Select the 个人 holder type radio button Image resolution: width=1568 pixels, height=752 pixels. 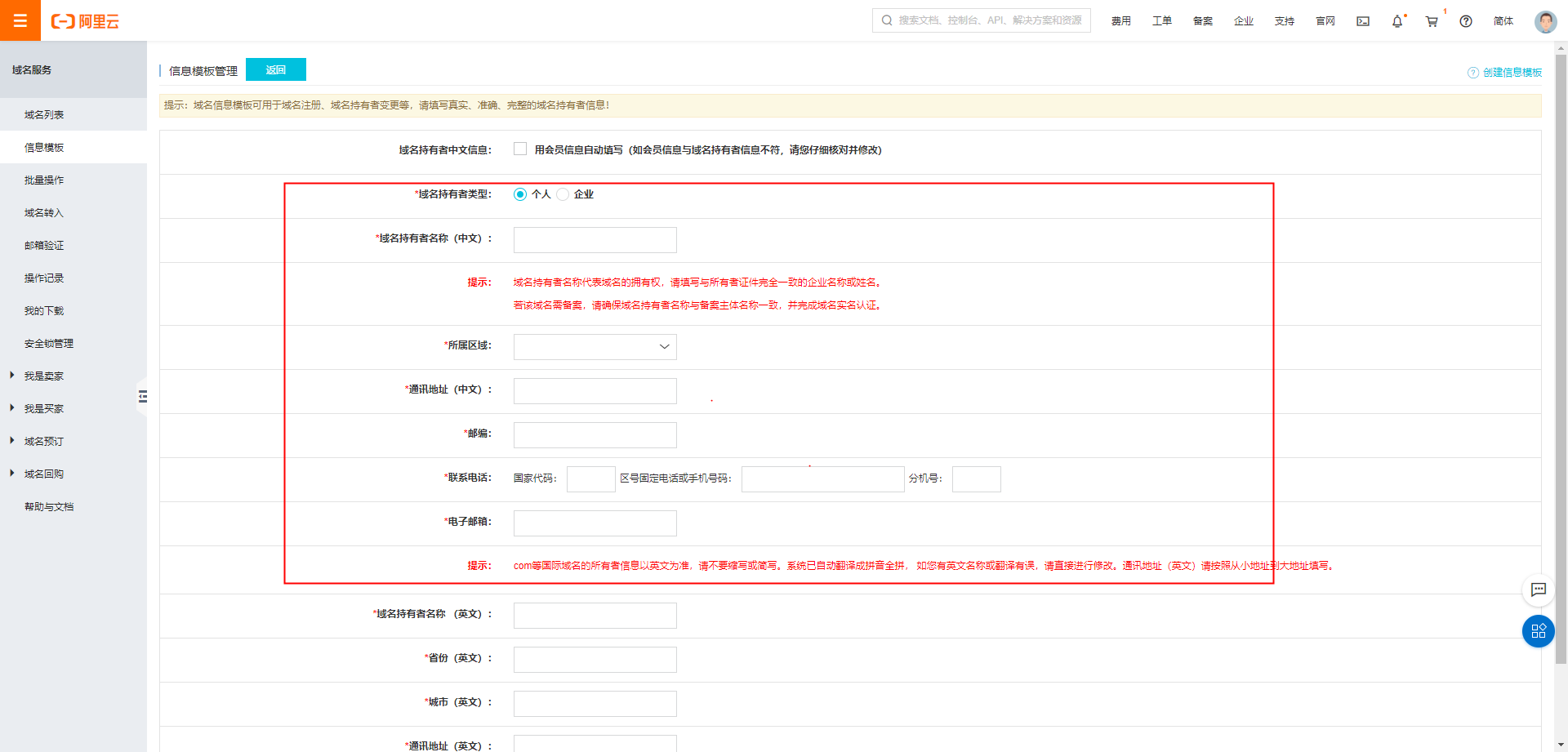519,194
